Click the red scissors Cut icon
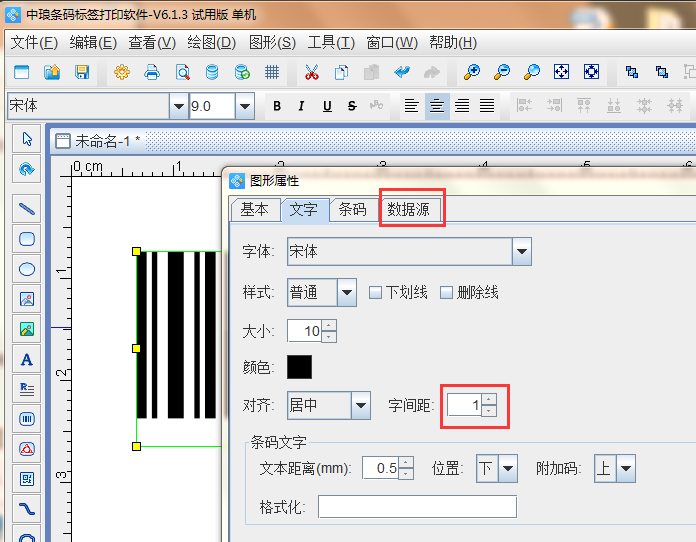 tap(311, 72)
